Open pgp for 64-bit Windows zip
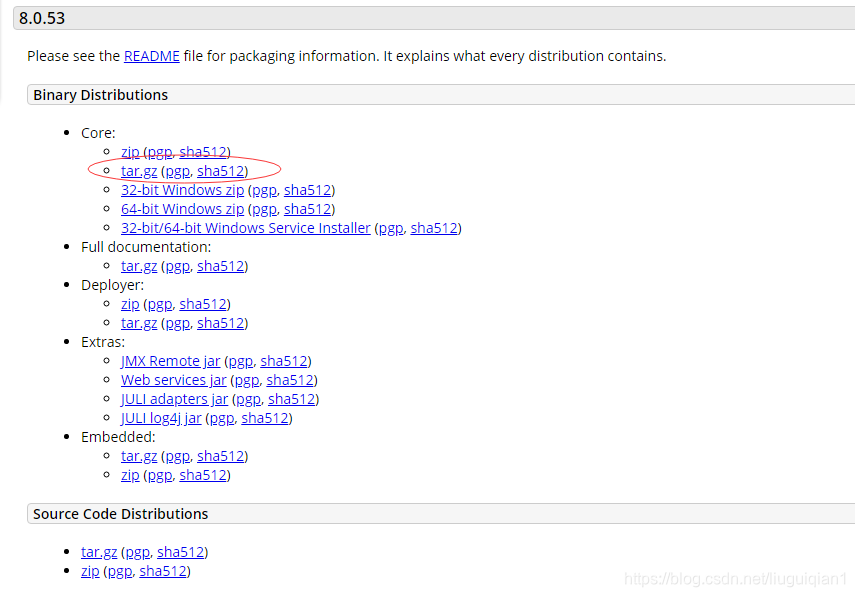The height and width of the screenshot is (597, 855). click(264, 209)
